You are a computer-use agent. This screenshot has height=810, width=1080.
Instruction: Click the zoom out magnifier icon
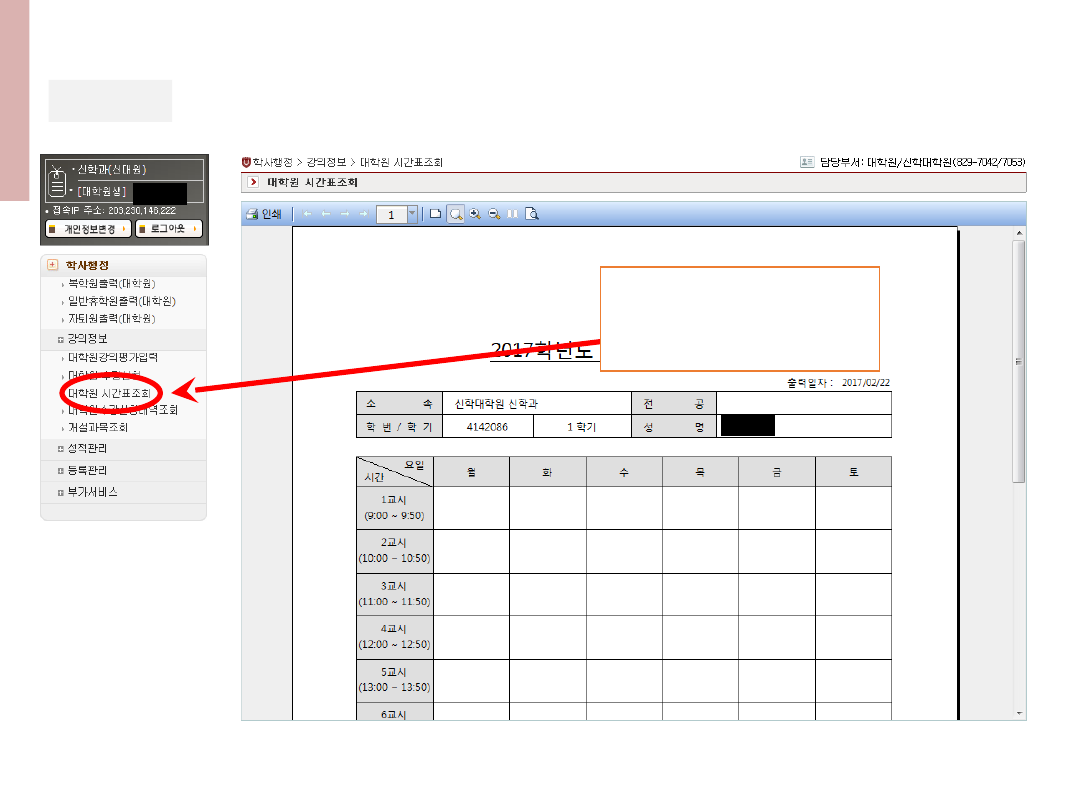pos(494,214)
